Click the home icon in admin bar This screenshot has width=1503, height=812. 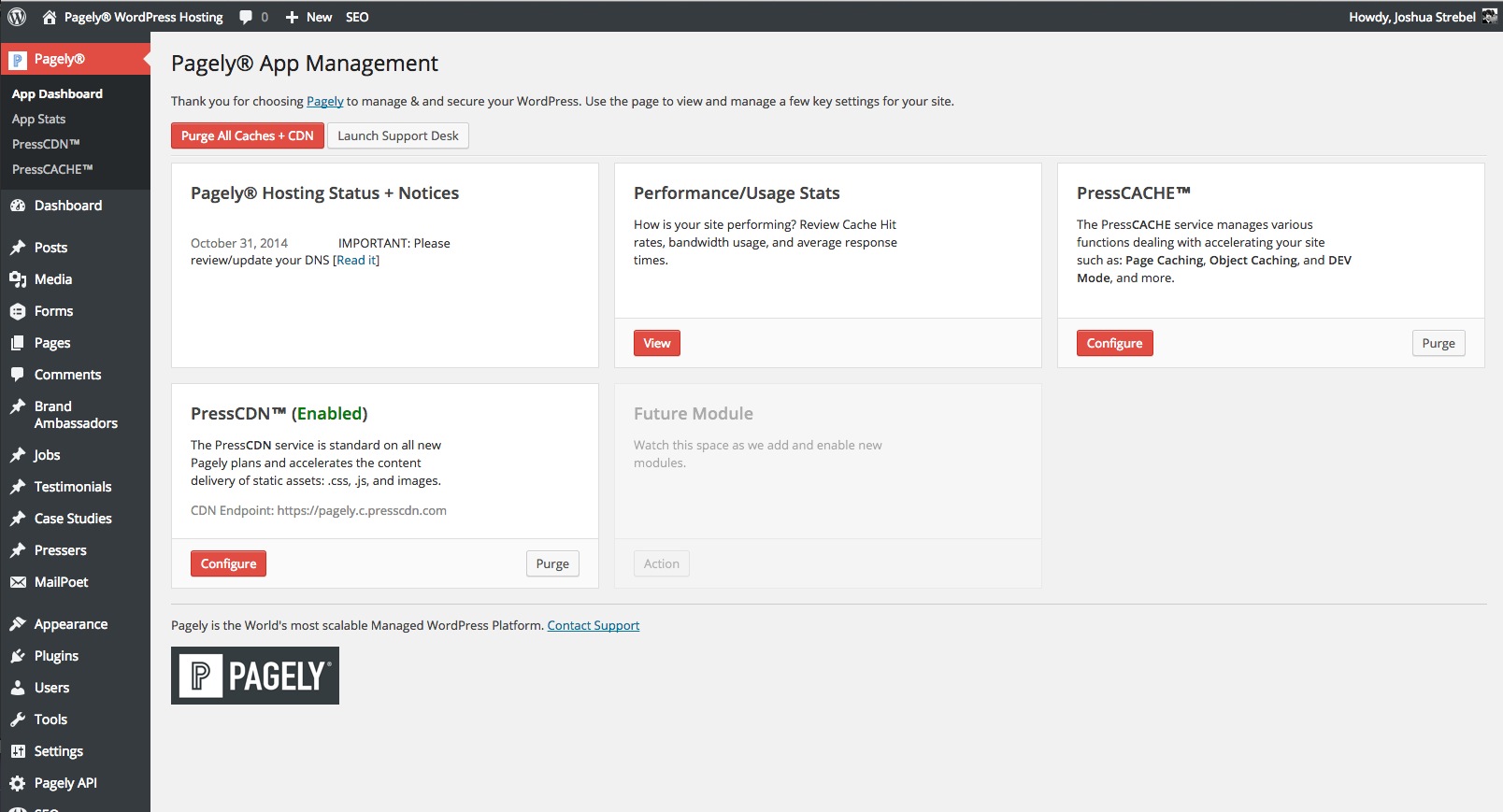coord(50,17)
